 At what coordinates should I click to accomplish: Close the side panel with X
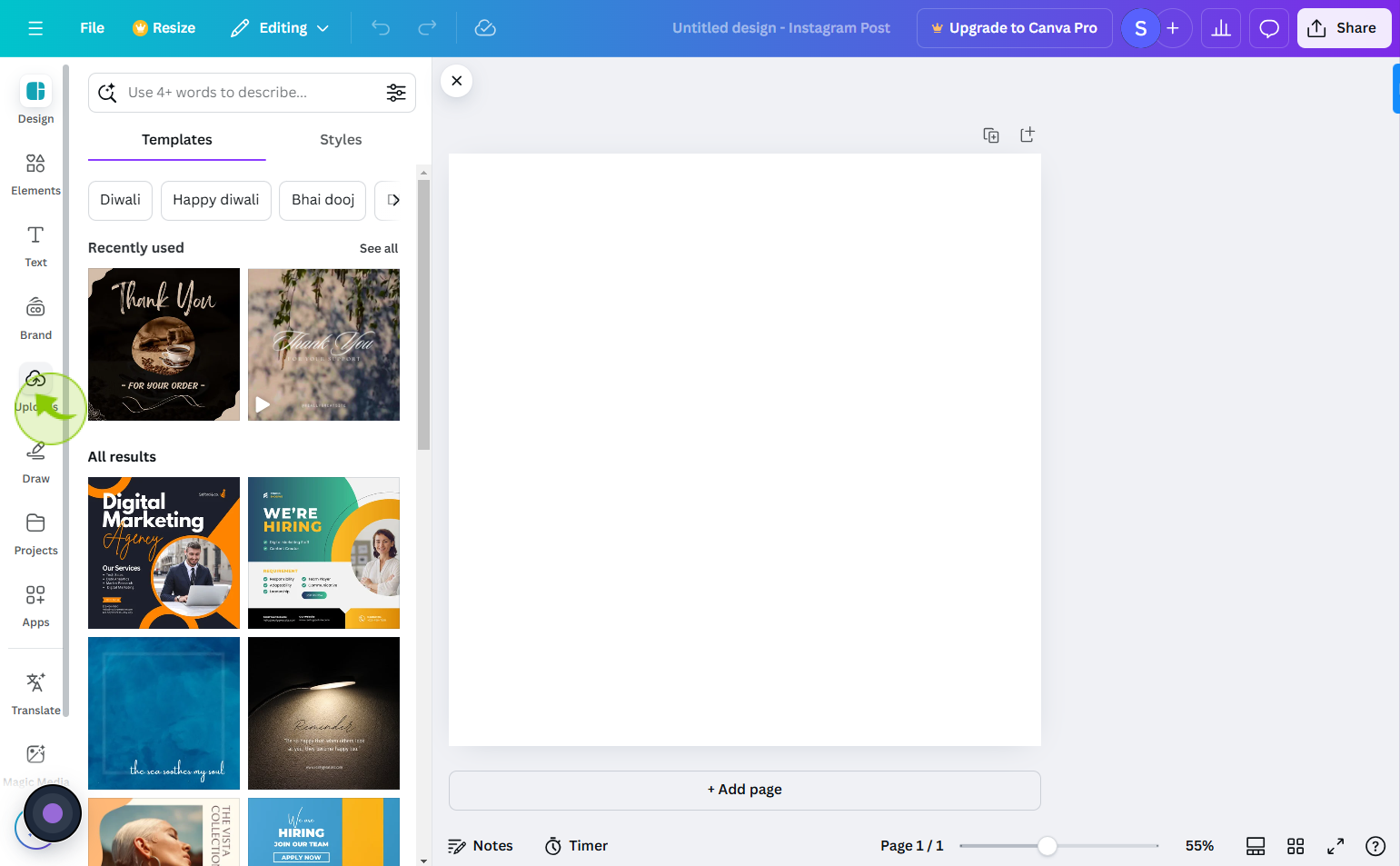[456, 81]
